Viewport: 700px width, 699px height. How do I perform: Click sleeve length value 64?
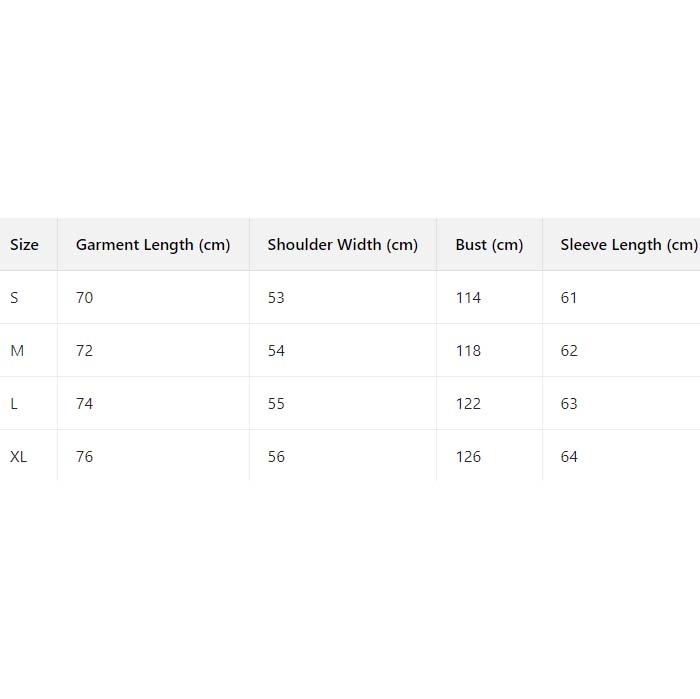[569, 457]
